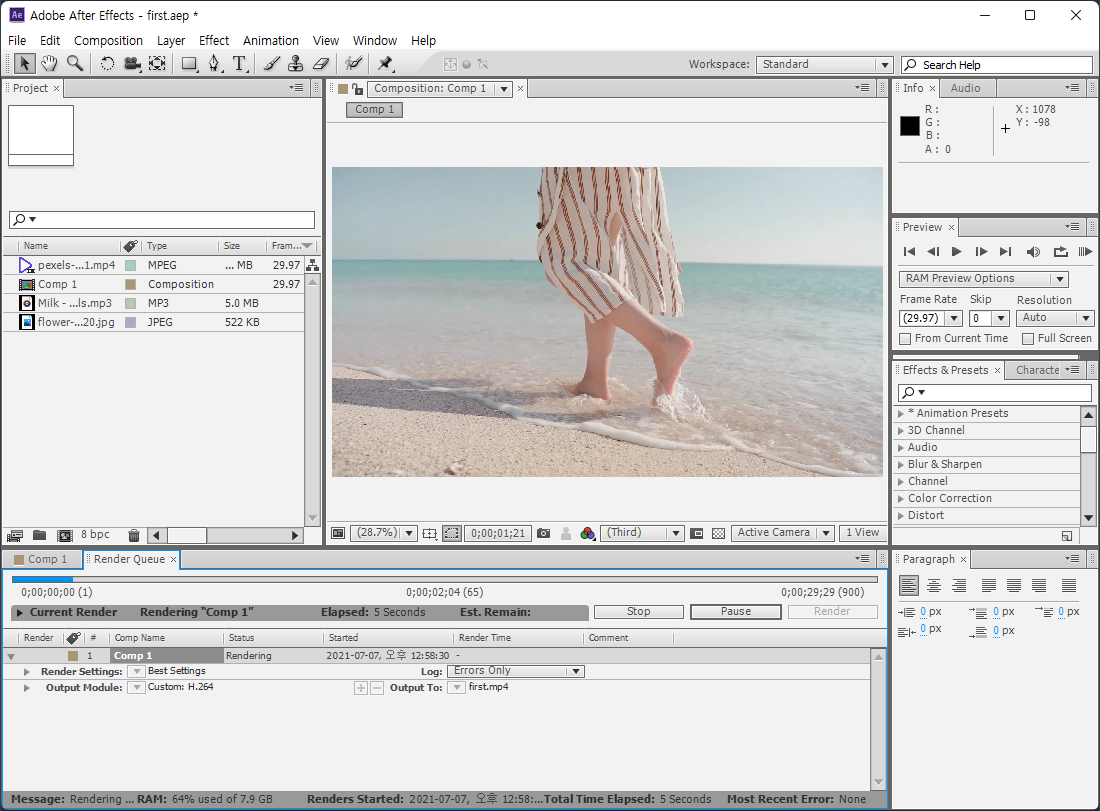Screen dimensions: 1100x811
Task: Select the Hand tool
Action: (49, 64)
